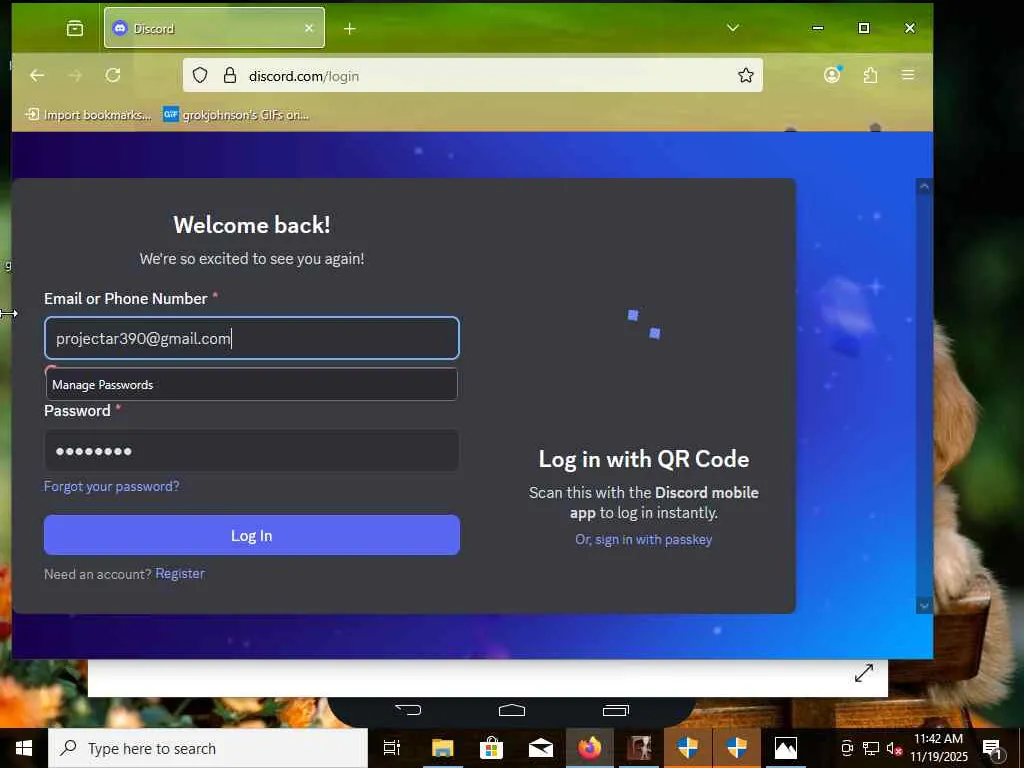Screen dimensions: 1024x768
Task: Open a new tab with the plus button
Action: point(349,29)
